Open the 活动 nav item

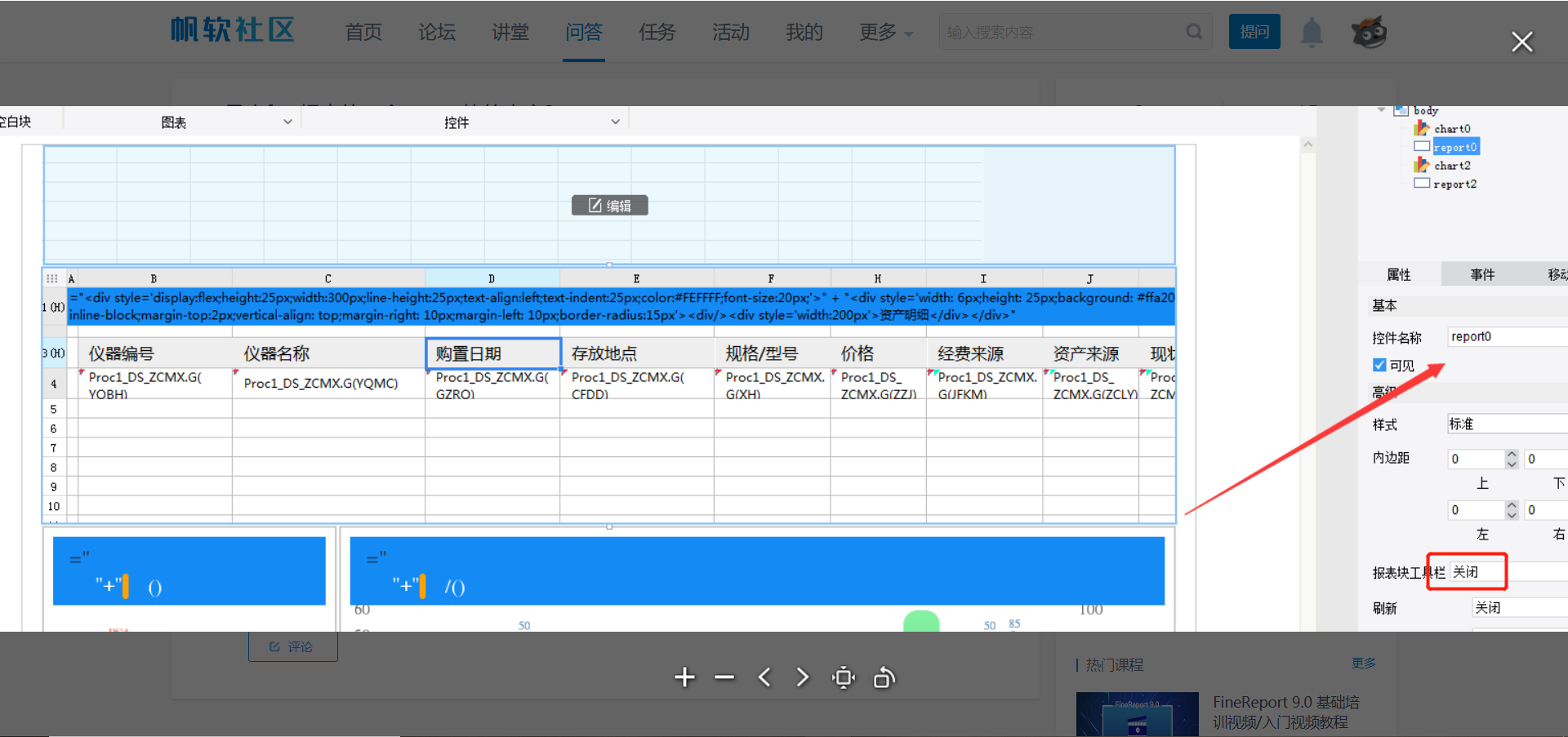731,32
